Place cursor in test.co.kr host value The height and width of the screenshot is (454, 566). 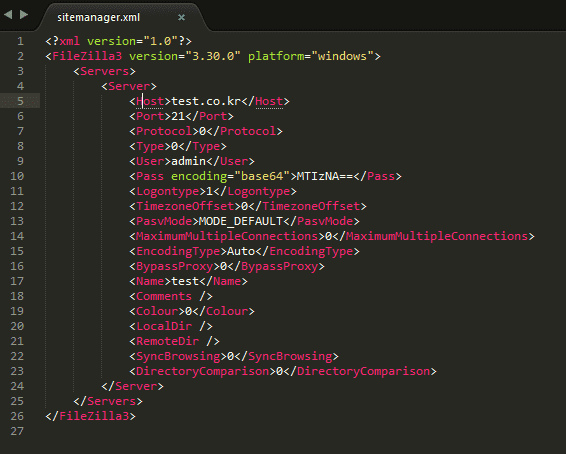pos(206,101)
